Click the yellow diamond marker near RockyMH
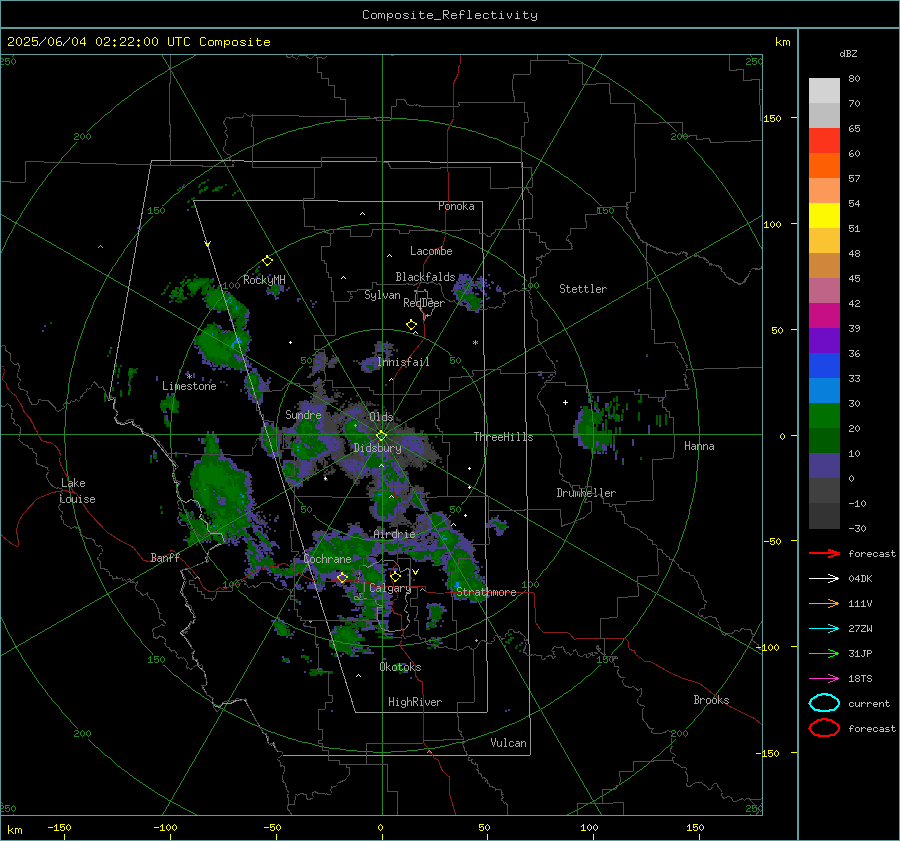Screen dimensions: 900x841 267,261
